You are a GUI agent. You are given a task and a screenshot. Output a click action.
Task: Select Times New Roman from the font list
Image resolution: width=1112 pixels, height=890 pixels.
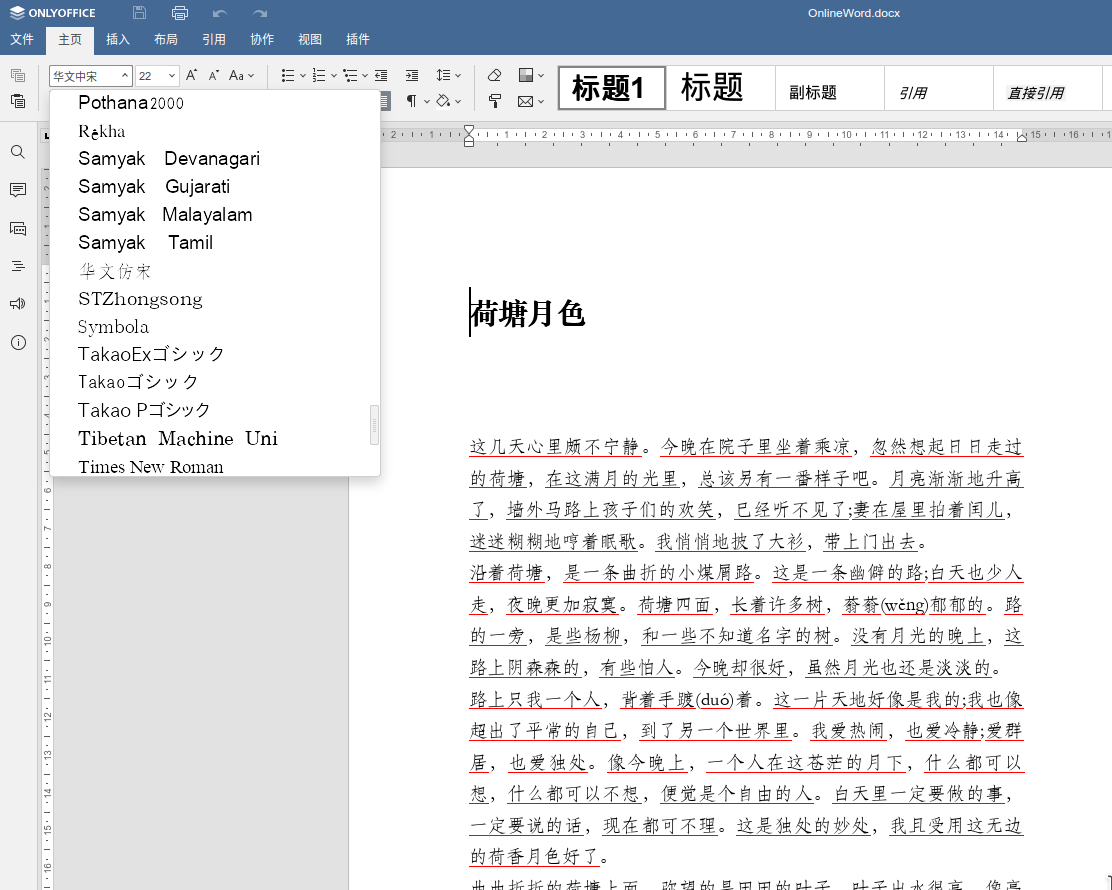(150, 467)
